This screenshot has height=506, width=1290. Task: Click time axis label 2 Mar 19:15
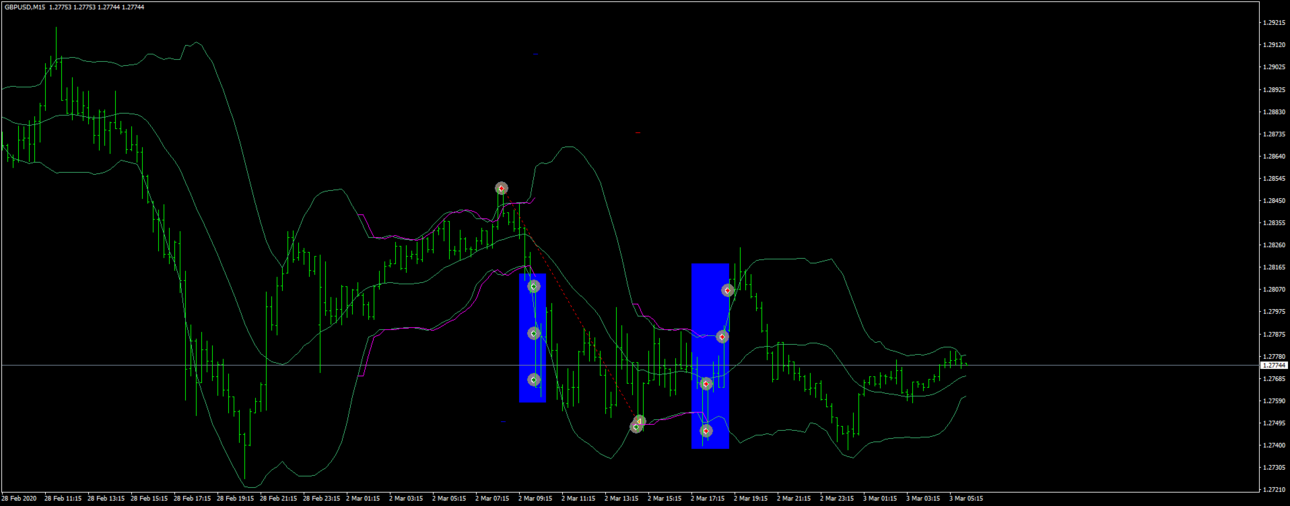click(751, 498)
